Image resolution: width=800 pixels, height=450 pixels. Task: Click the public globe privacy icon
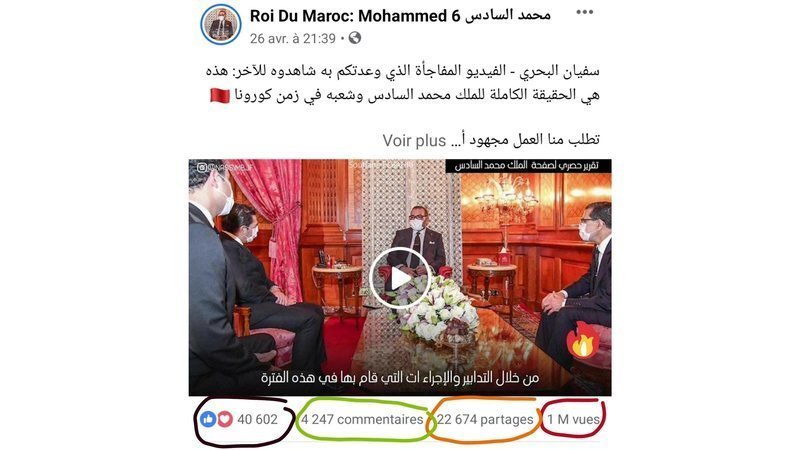(x=355, y=38)
